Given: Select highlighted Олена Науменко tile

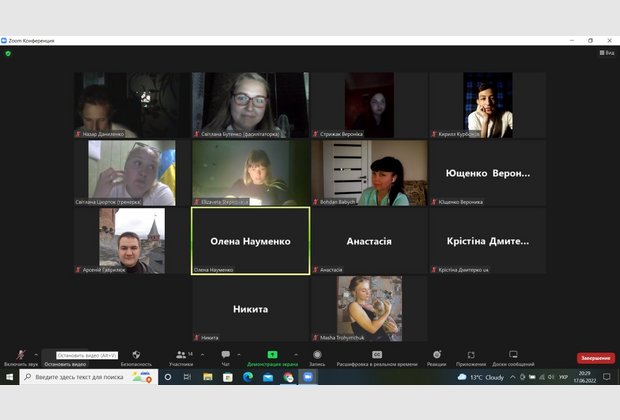Looking at the screenshot, I should click(x=251, y=241).
